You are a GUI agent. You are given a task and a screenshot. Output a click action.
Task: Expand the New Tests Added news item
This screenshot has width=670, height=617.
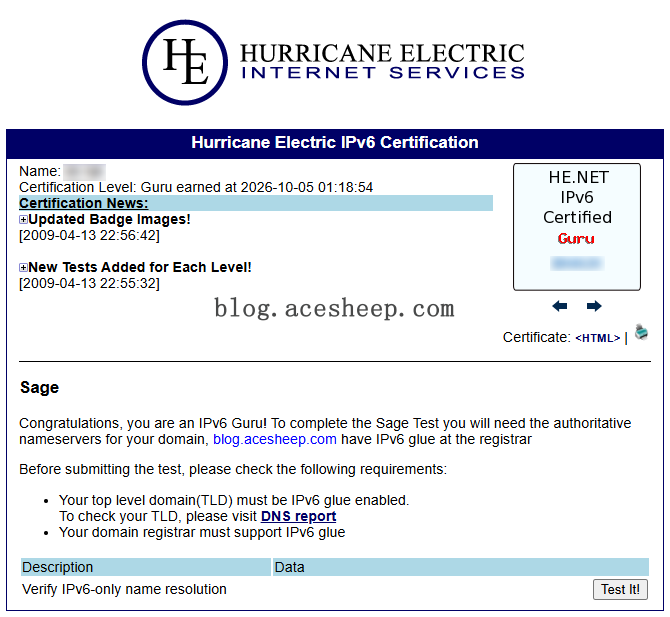tap(23, 267)
